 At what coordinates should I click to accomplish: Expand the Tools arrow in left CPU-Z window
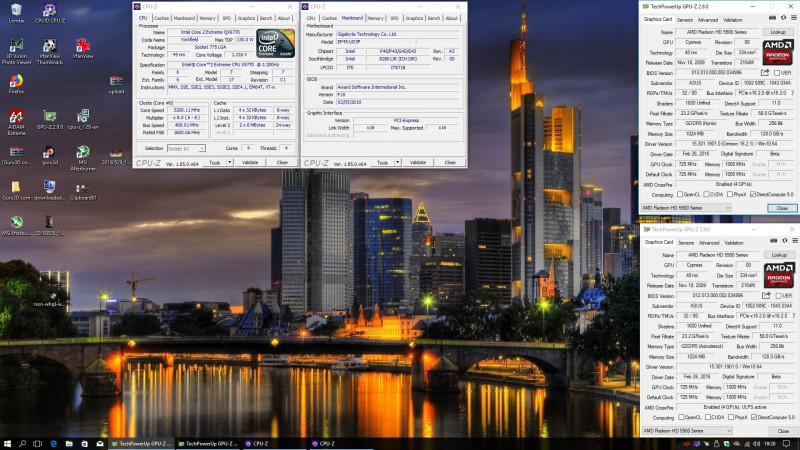(230, 162)
